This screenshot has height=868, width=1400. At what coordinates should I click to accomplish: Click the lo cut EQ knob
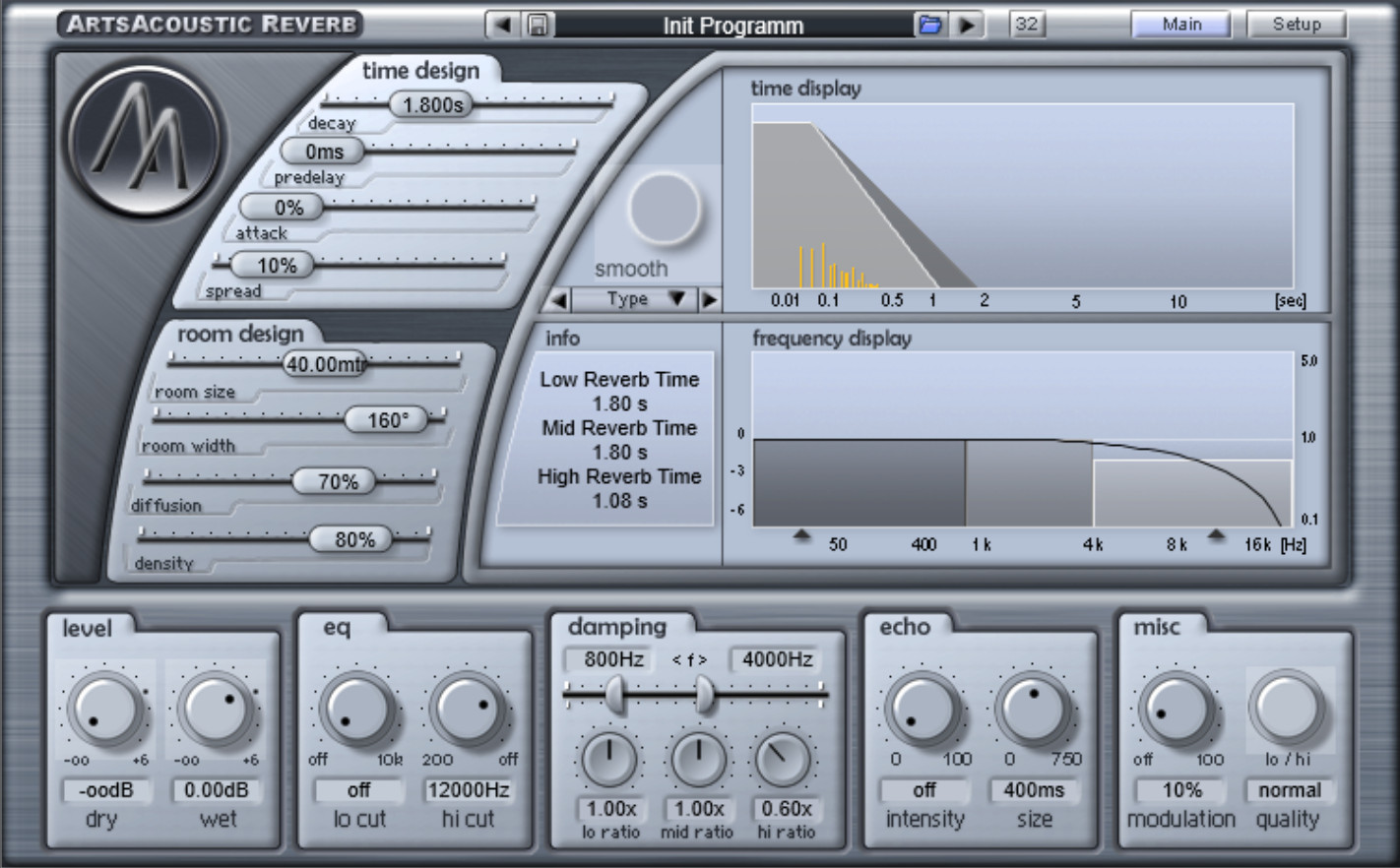coord(358,710)
